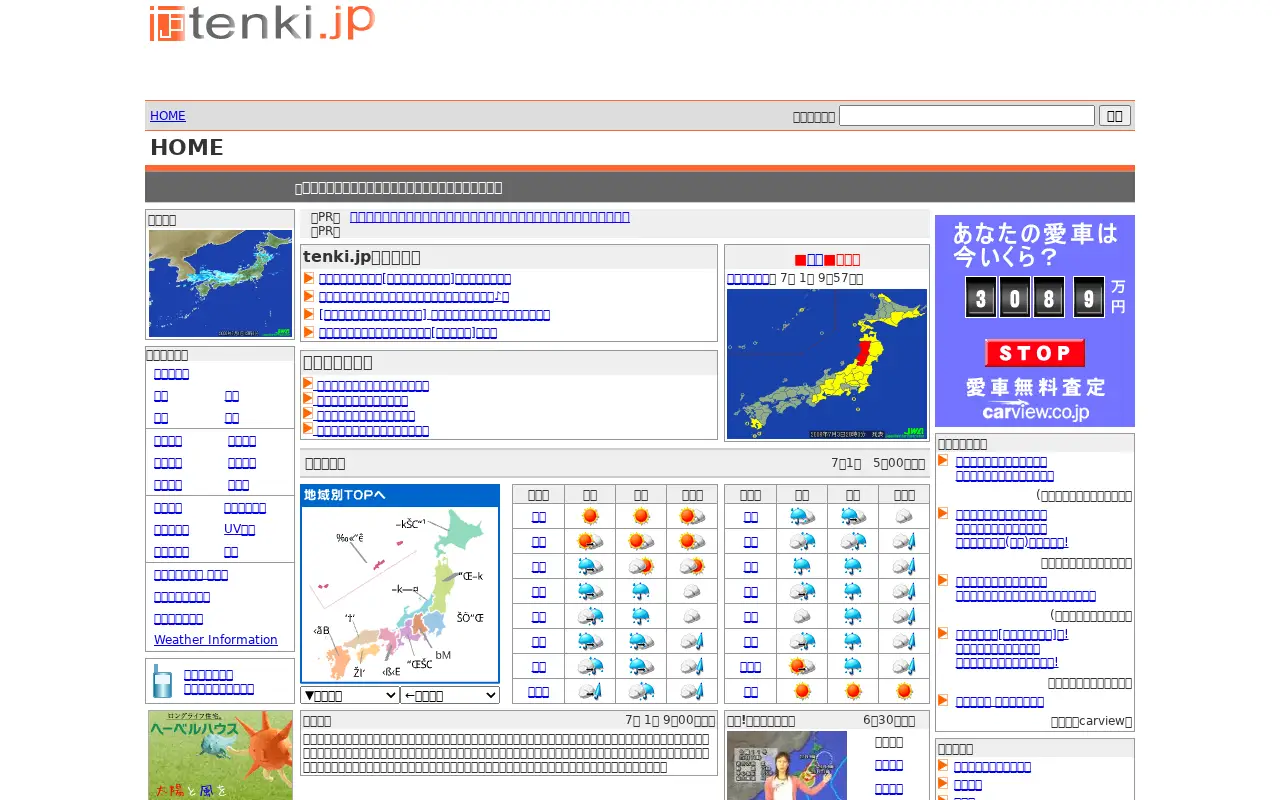The image size is (1280, 800).
Task: Click the cloud icon in right forecast table's first row, last column
Action: click(904, 516)
